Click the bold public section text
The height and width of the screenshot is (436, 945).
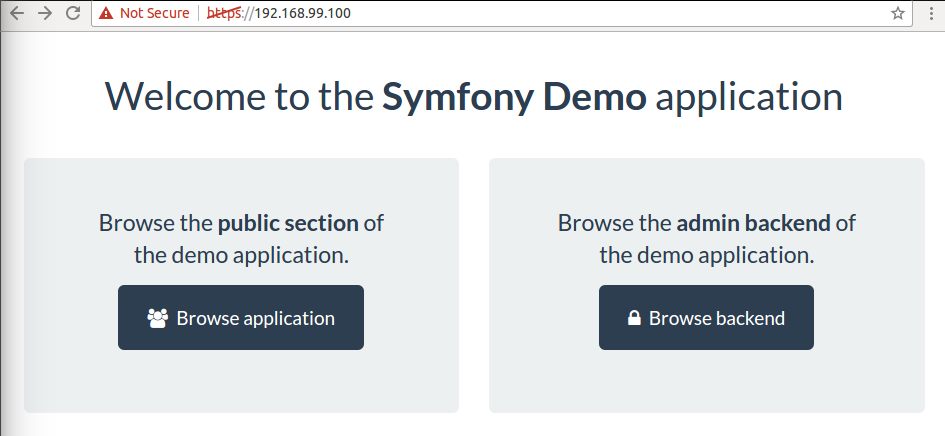287,222
